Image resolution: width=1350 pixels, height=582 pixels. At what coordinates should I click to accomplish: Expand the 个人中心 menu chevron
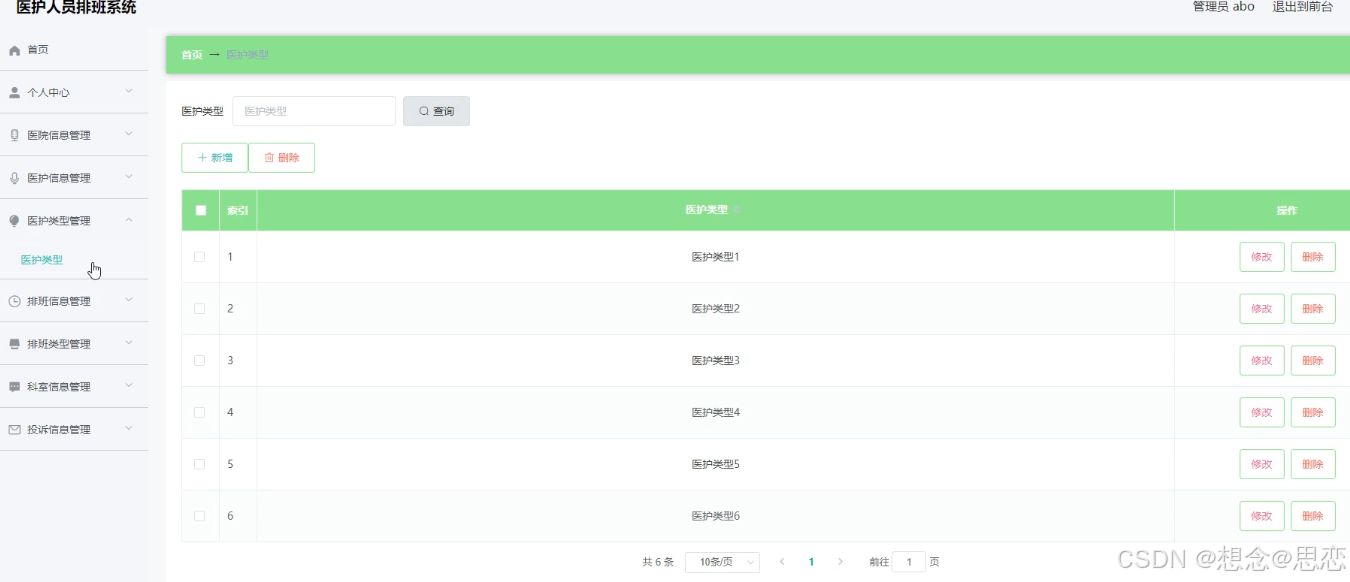click(129, 92)
